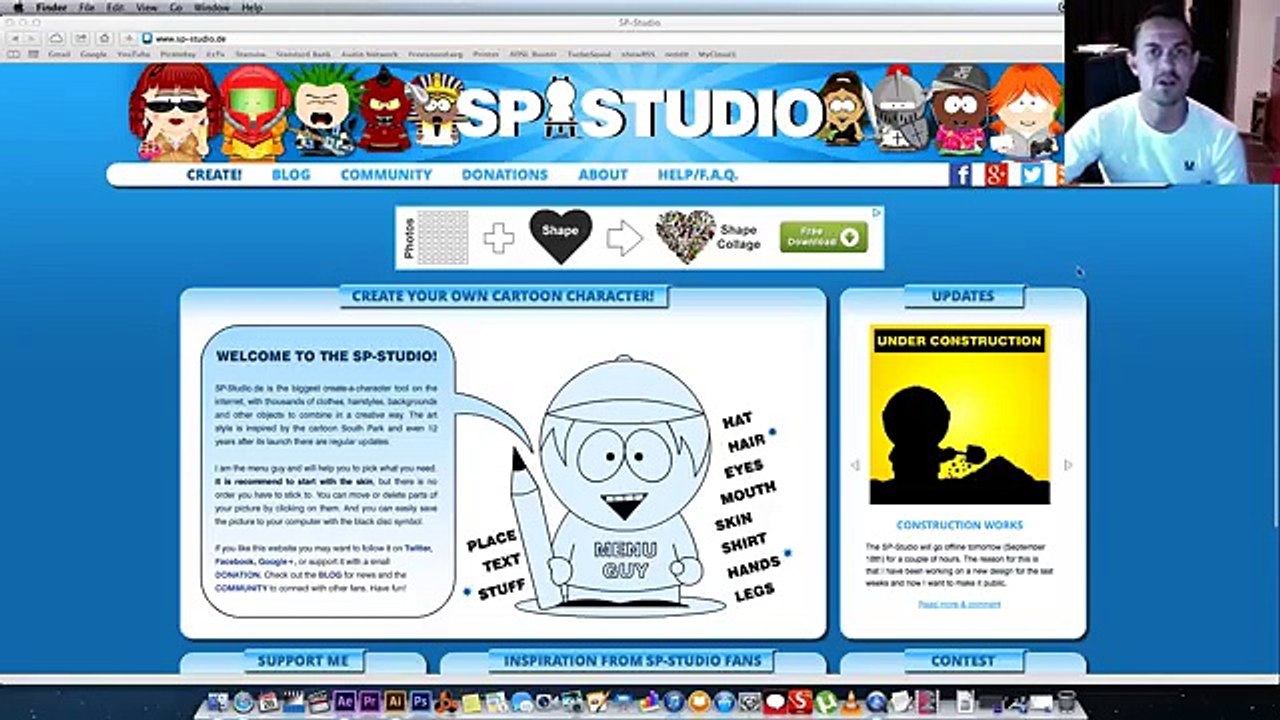Choose SKIN on the menu guy
The image size is (1280, 720).
pos(734,521)
